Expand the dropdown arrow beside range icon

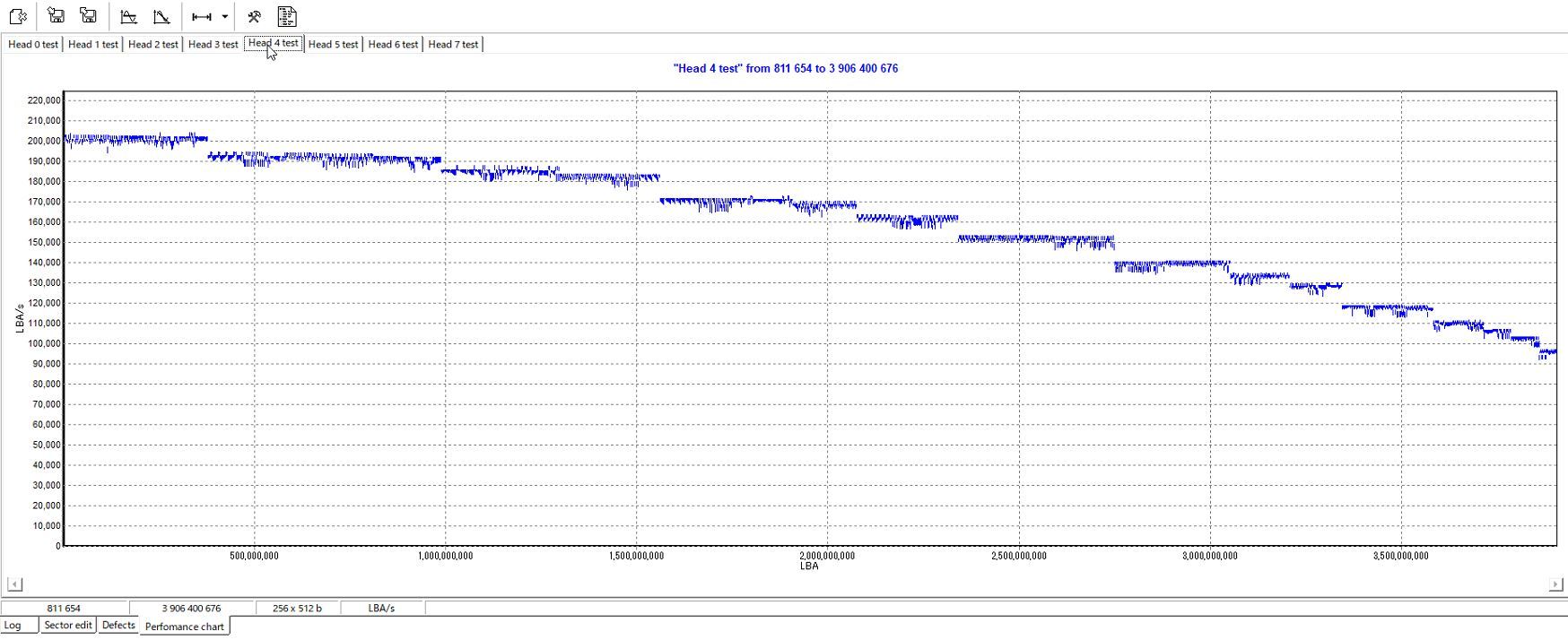224,16
